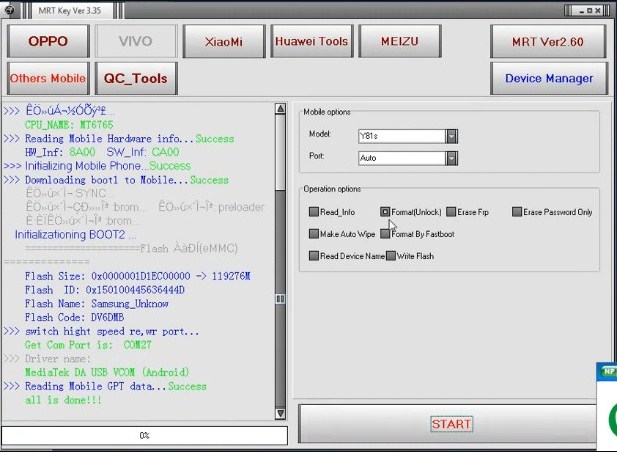617x452 pixels.
Task: Open QC_Tools section
Action: [136, 78]
